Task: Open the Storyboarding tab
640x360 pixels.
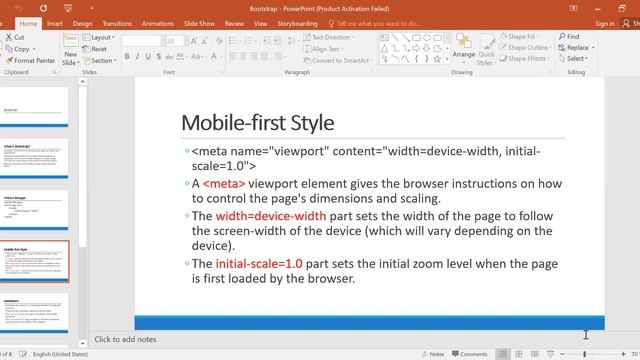Action: click(297, 24)
